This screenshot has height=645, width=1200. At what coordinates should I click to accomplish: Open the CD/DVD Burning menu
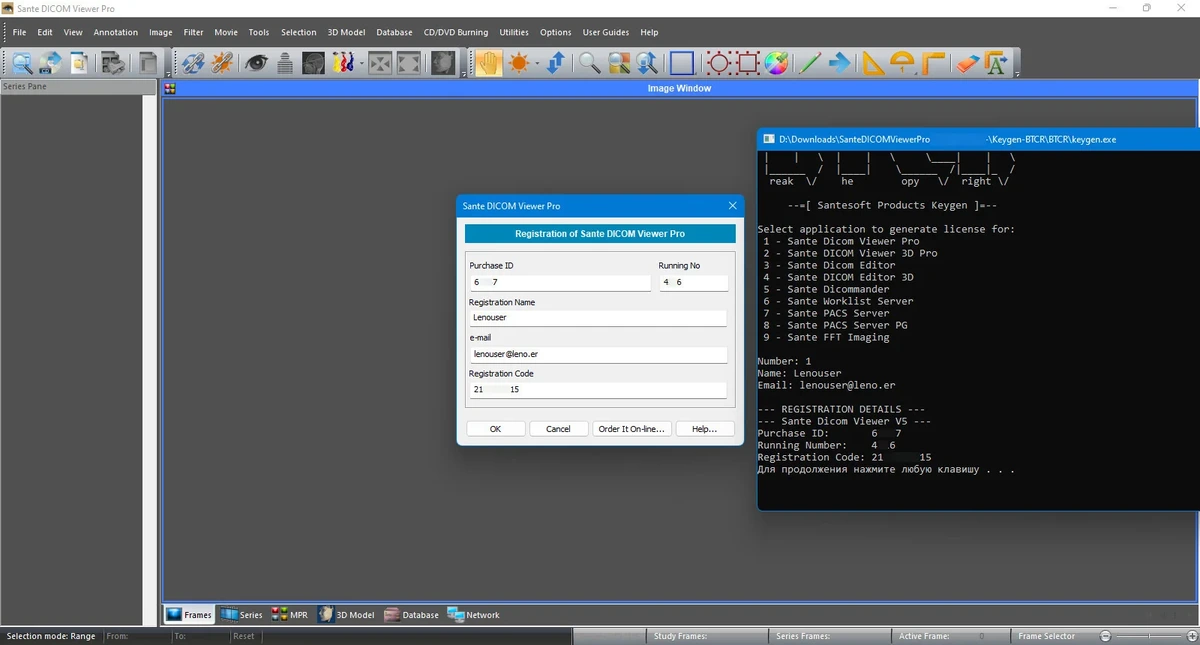[x=456, y=32]
